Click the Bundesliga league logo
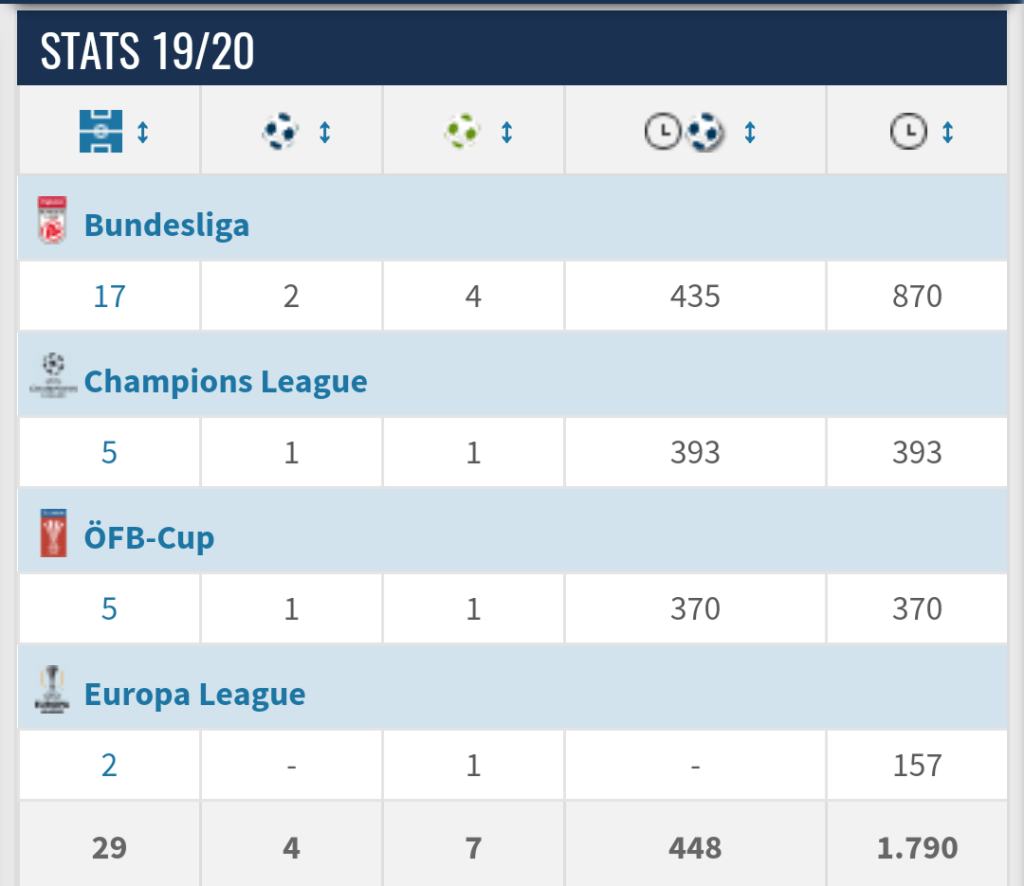Viewport: 1024px width, 886px height. 52,221
